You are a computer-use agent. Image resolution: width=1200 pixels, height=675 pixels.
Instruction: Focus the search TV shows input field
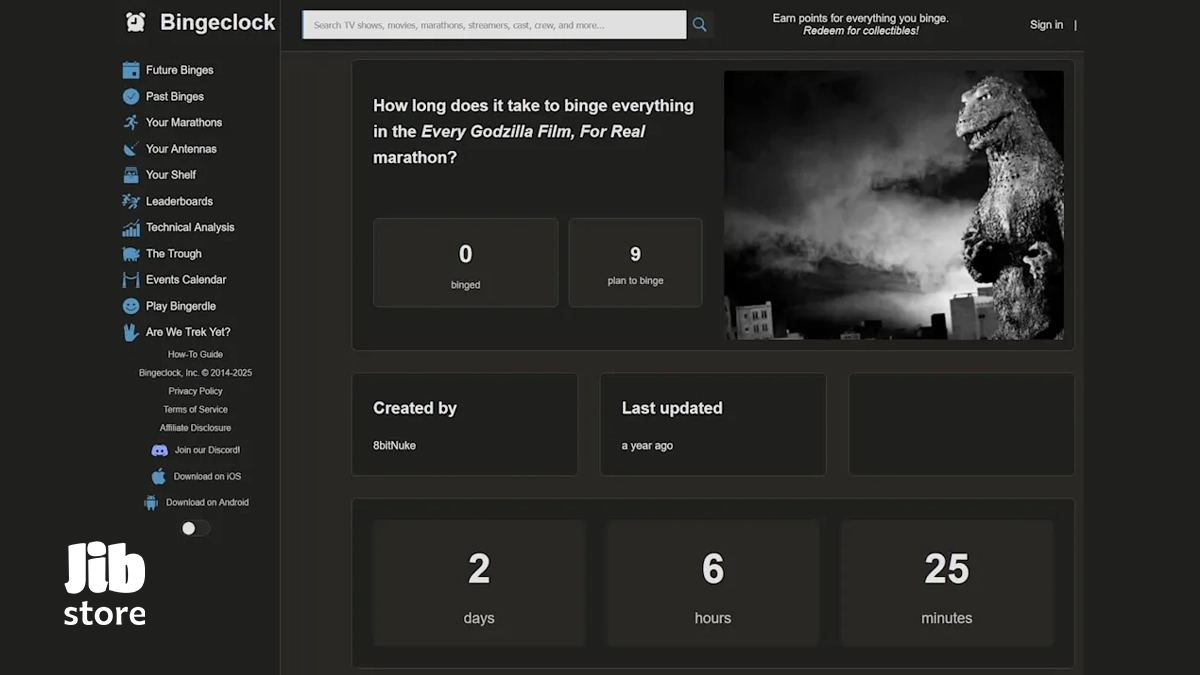pyautogui.click(x=494, y=25)
